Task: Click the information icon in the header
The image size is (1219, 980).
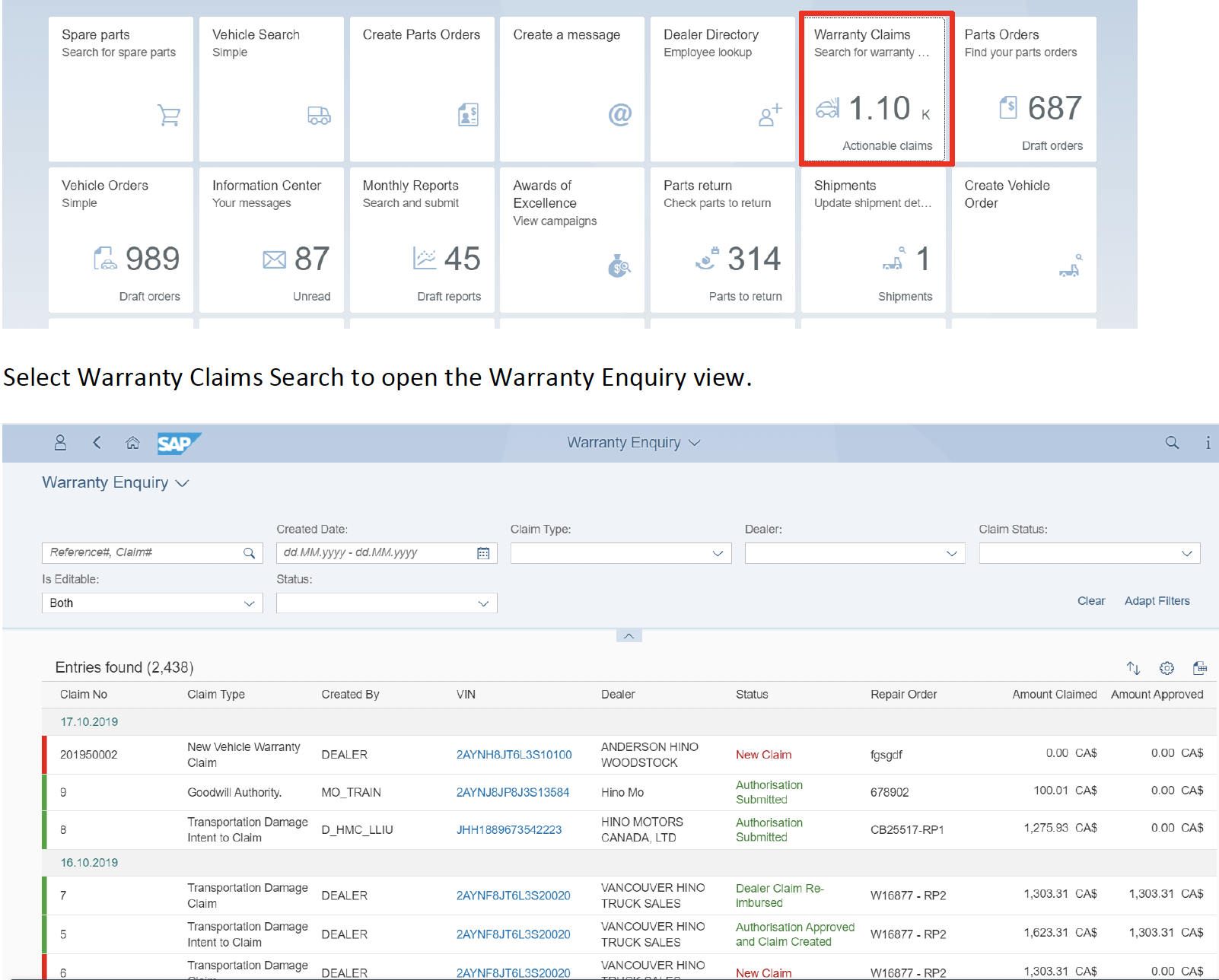Action: click(x=1207, y=442)
